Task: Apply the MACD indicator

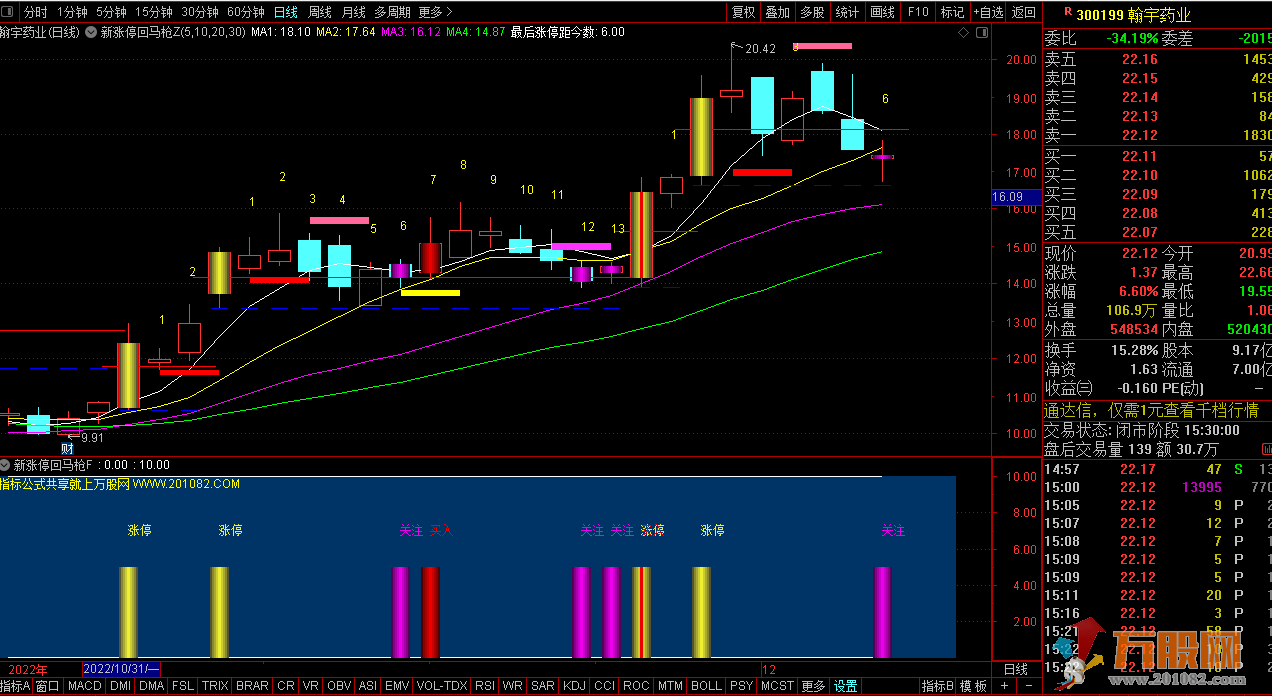Action: (x=85, y=686)
